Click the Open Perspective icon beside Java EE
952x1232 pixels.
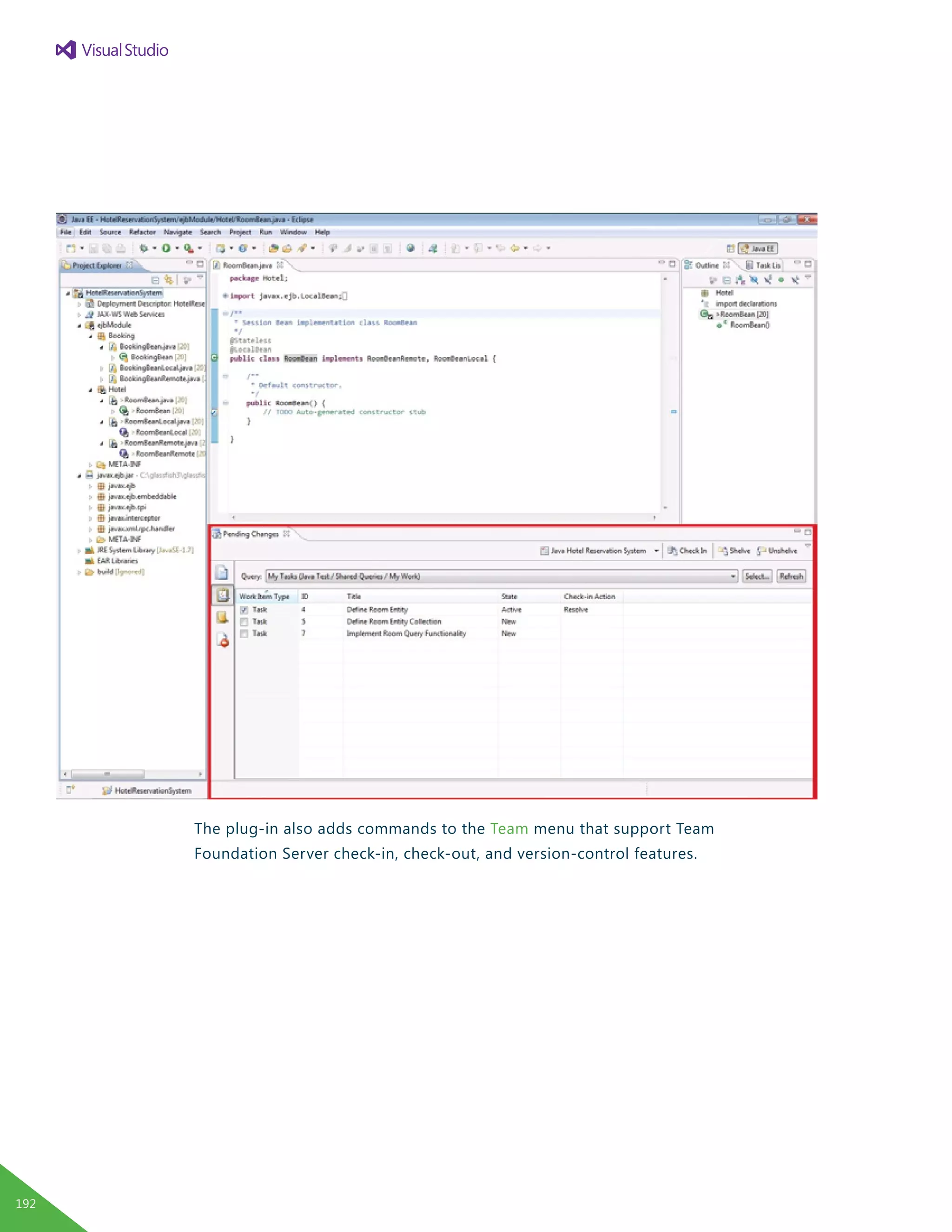click(x=730, y=248)
